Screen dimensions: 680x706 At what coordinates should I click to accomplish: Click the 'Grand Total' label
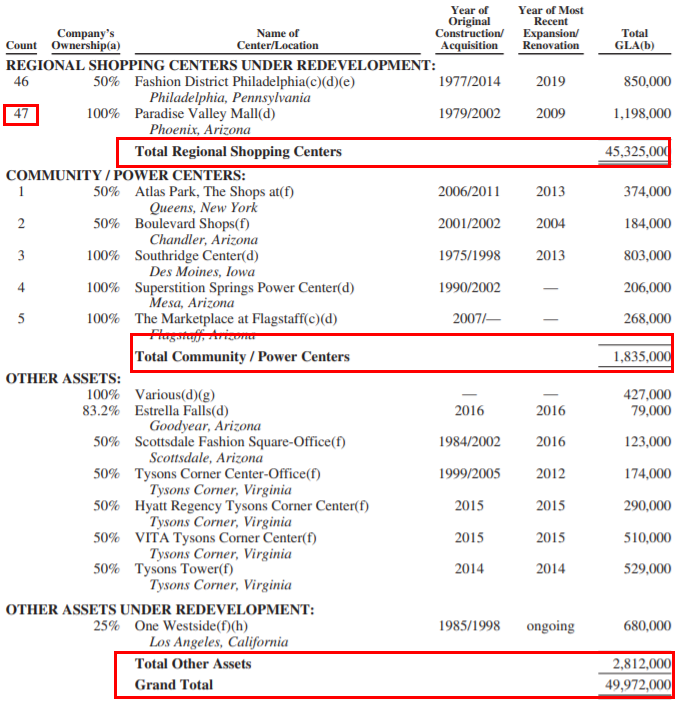[x=174, y=685]
